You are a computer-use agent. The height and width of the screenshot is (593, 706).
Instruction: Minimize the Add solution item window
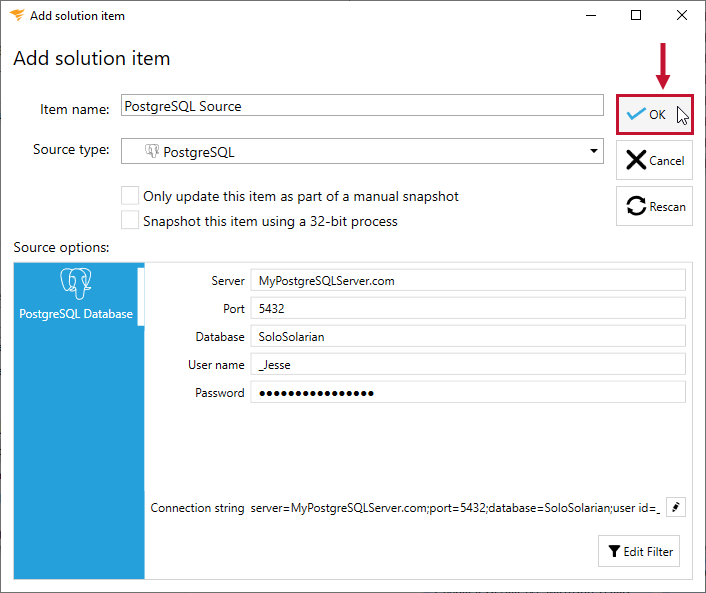pos(591,15)
